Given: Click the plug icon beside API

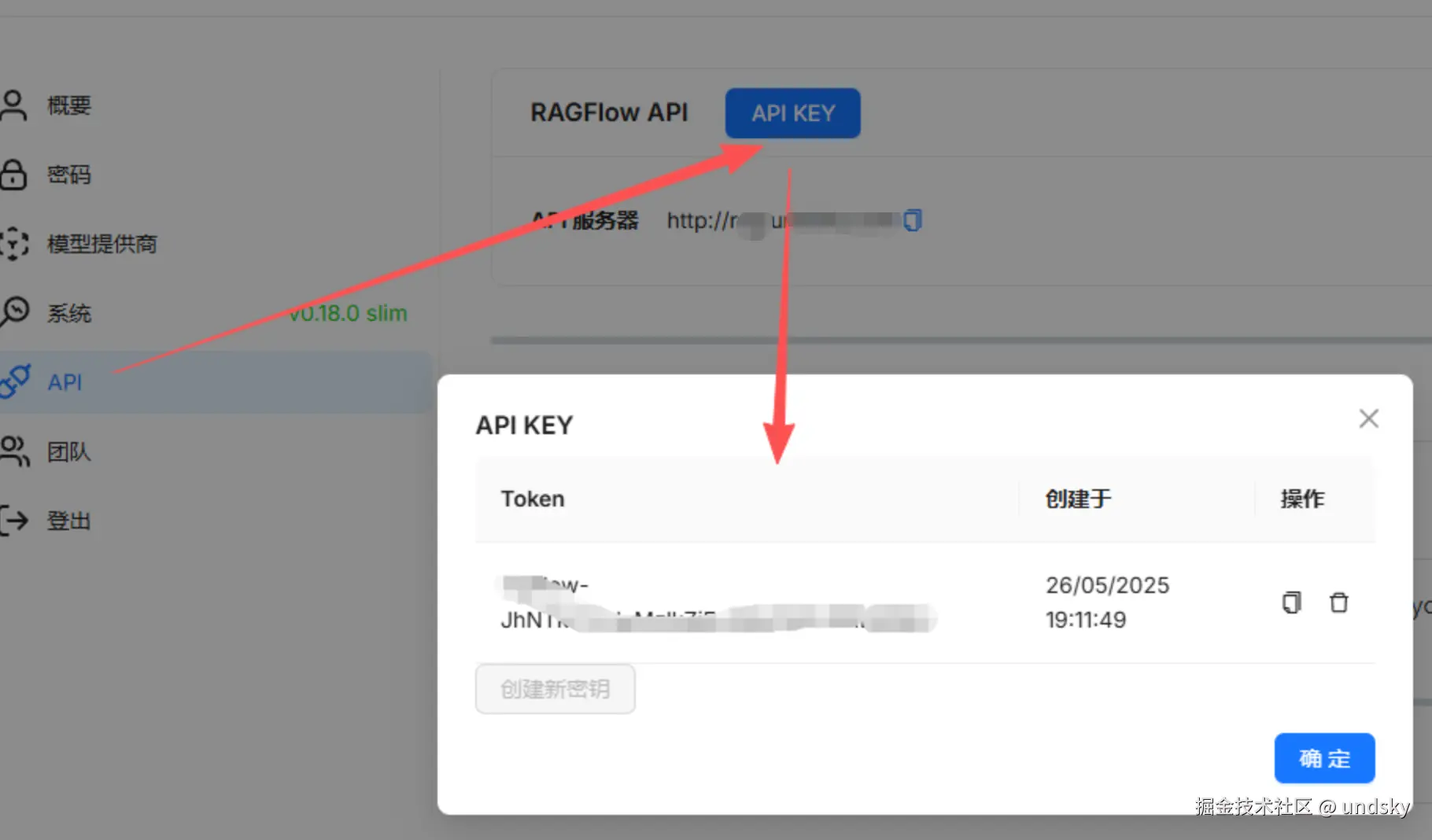Looking at the screenshot, I should click(15, 381).
